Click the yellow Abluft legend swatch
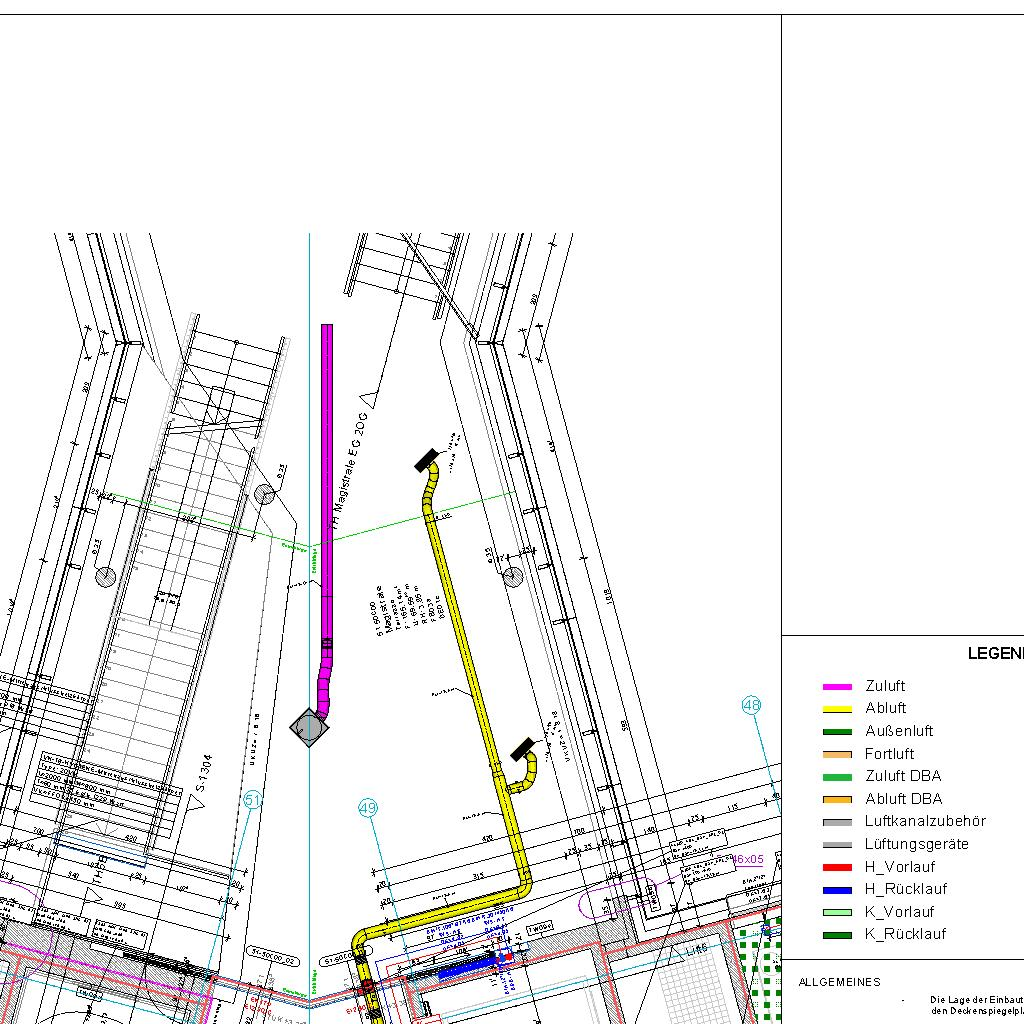This screenshot has height=1024, width=1024. 836,709
